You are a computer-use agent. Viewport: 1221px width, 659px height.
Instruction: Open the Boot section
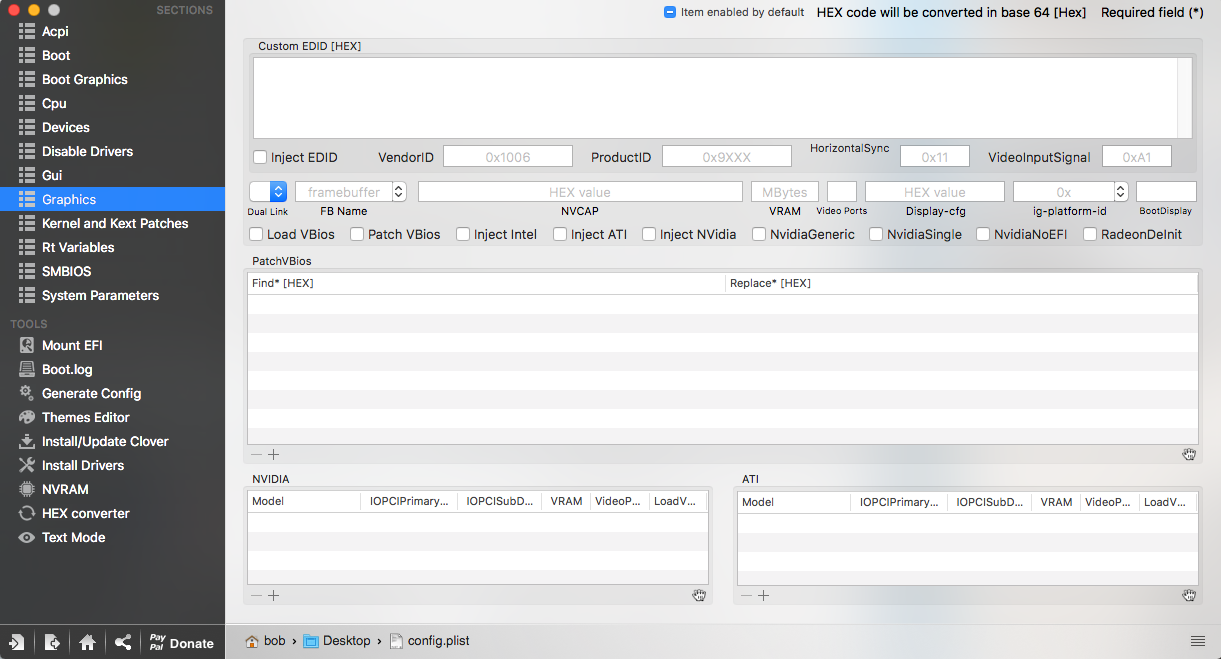(56, 55)
